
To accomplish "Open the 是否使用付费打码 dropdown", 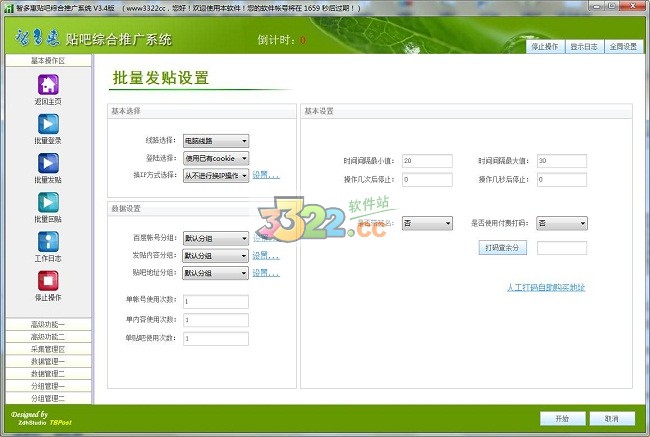I will (562, 223).
